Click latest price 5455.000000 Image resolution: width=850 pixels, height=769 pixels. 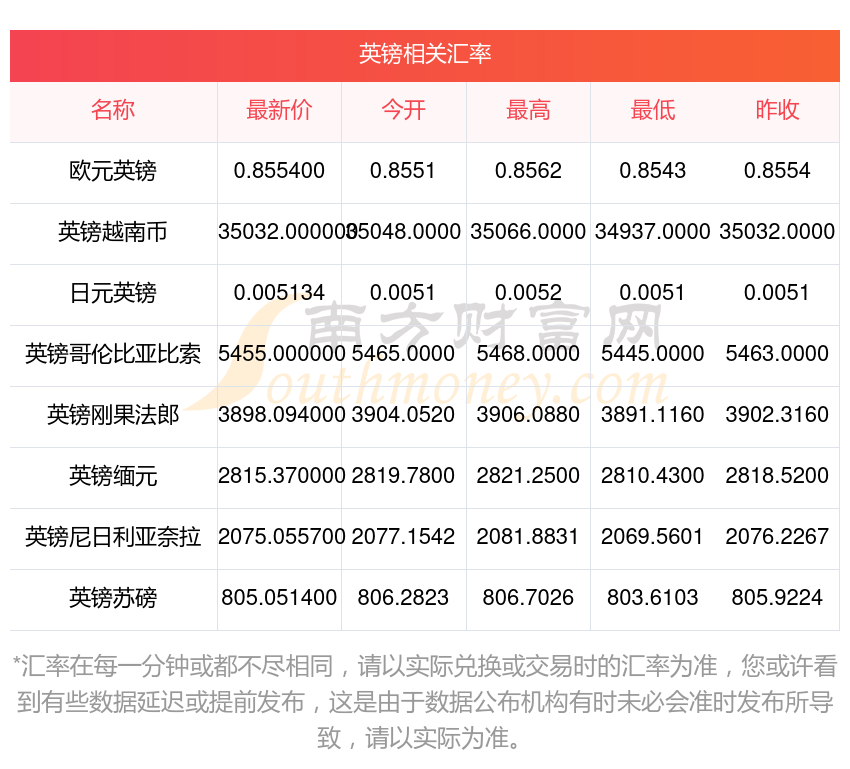(x=281, y=354)
